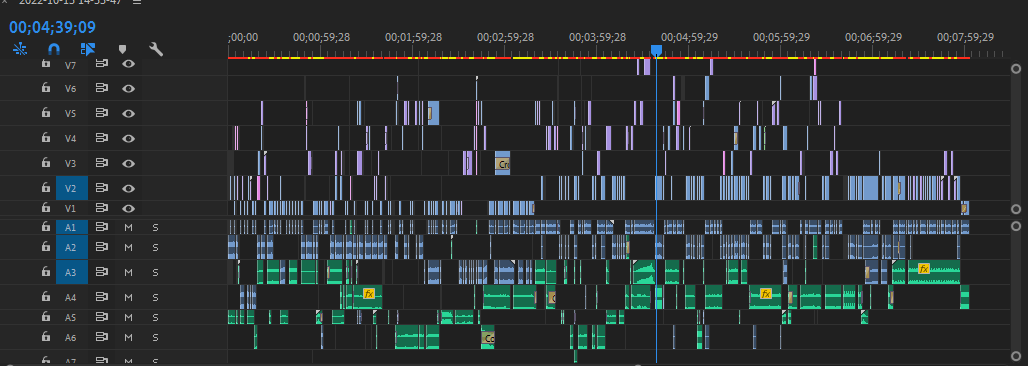The image size is (1028, 366).
Task: Click video tracks bottom zoom scroll handle
Action: [1016, 209]
